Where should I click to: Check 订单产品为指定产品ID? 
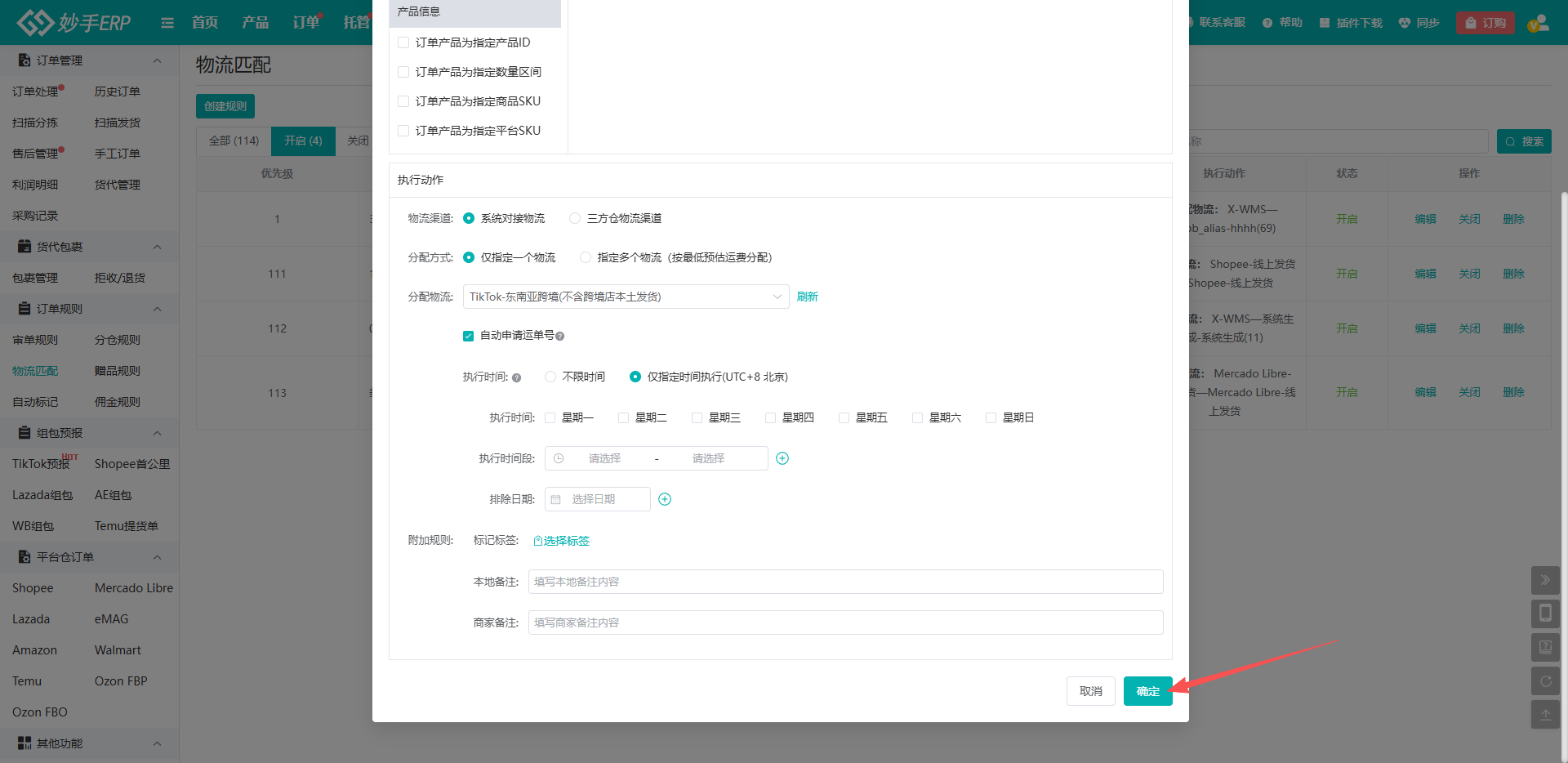[x=403, y=42]
